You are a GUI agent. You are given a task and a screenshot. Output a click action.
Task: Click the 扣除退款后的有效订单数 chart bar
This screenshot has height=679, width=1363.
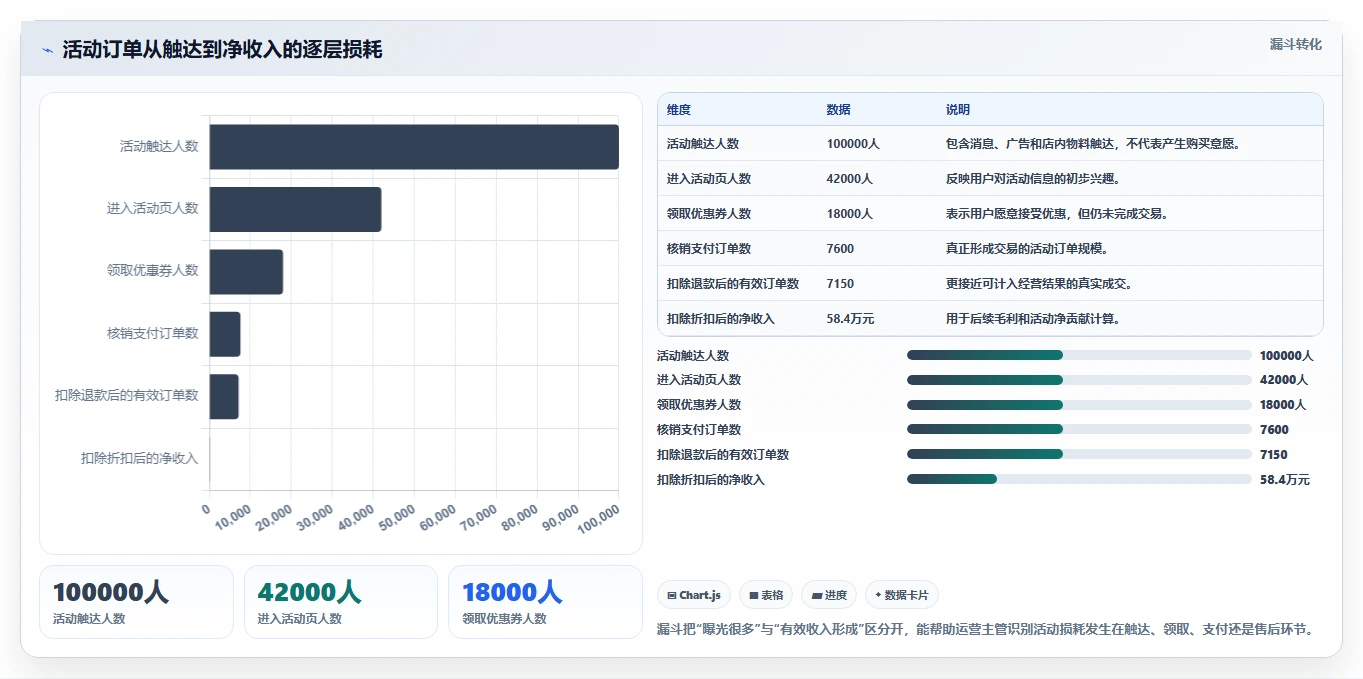224,397
